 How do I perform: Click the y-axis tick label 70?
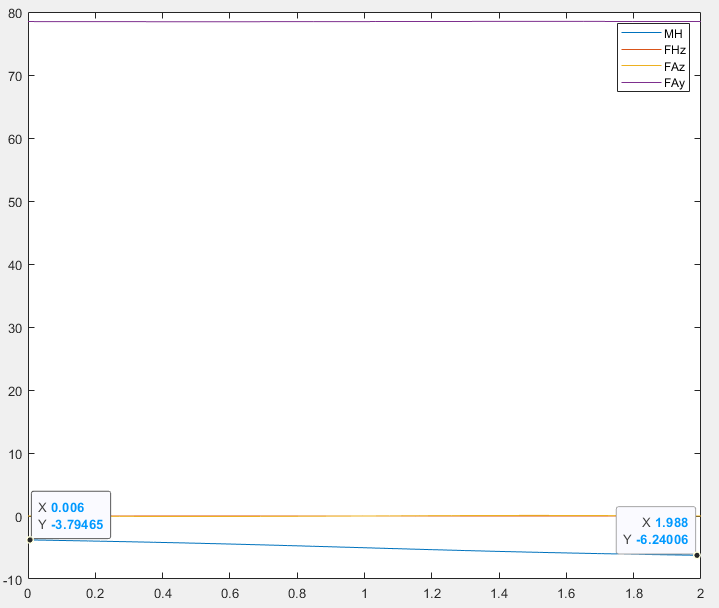coord(15,77)
